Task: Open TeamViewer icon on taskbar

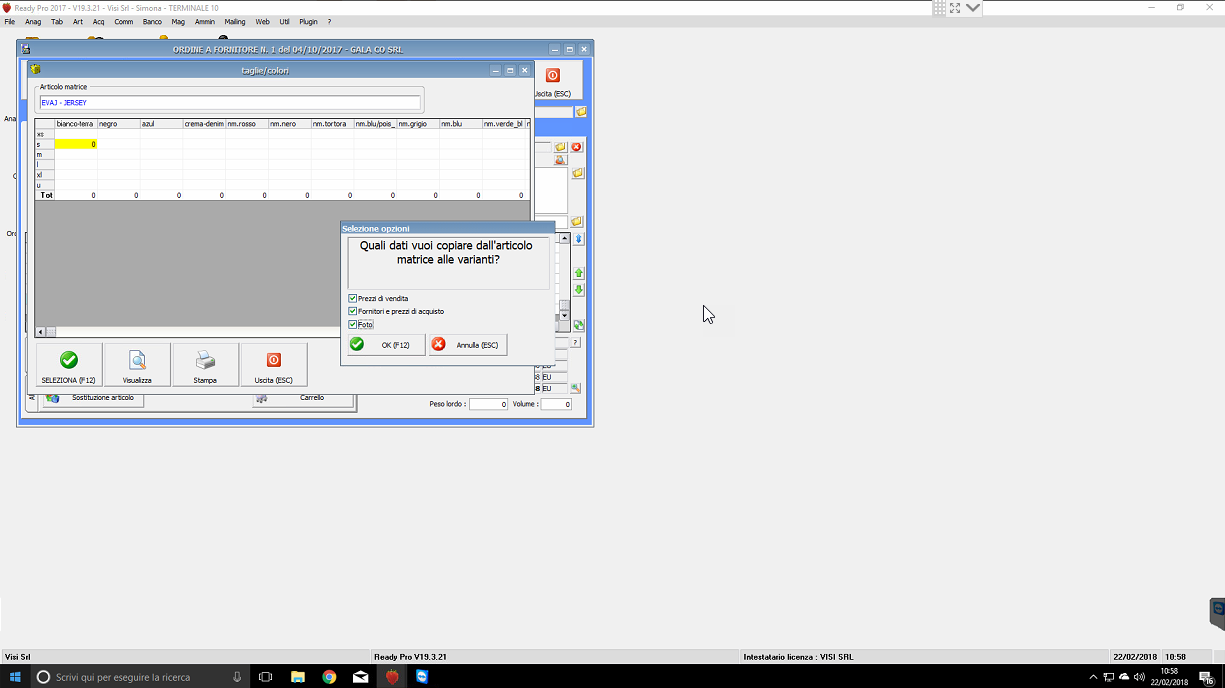Action: tap(422, 677)
